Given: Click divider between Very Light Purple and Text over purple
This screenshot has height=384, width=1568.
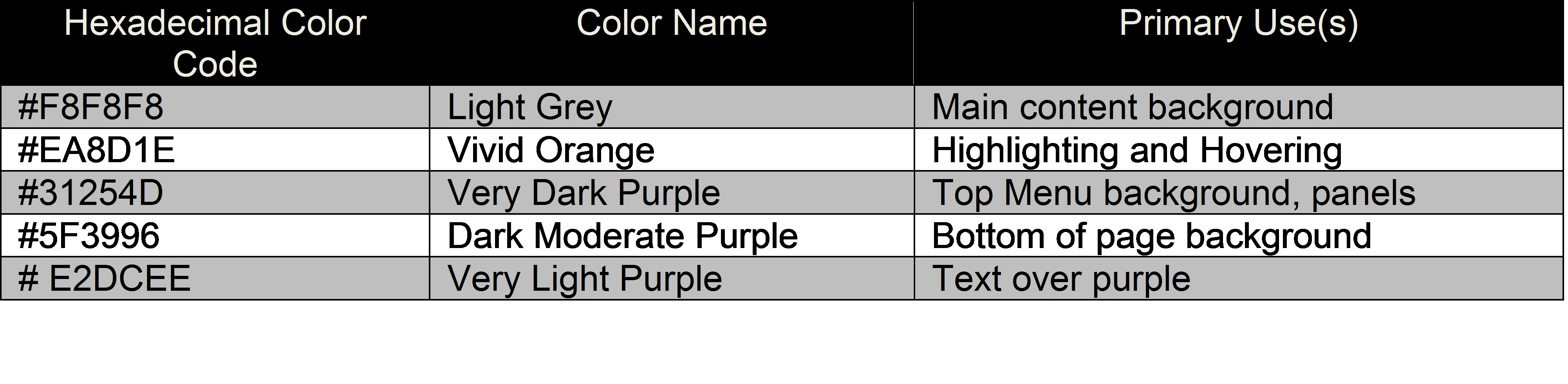Looking at the screenshot, I should (x=914, y=279).
